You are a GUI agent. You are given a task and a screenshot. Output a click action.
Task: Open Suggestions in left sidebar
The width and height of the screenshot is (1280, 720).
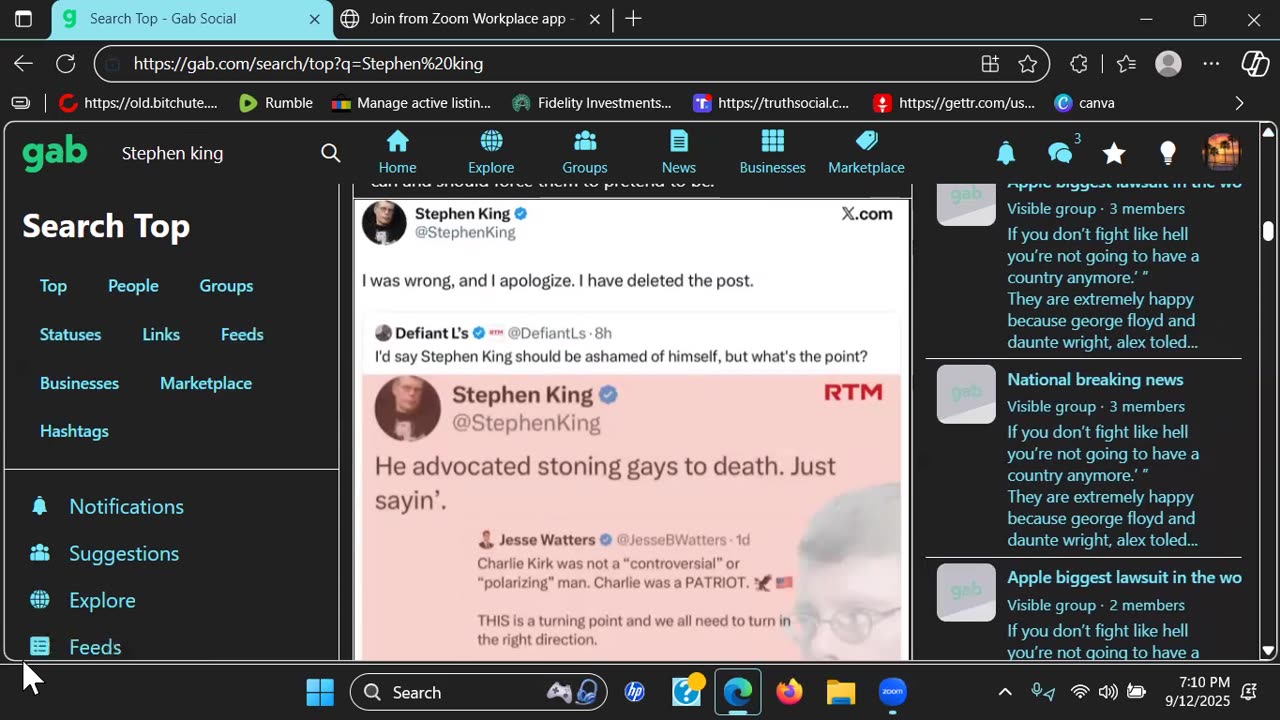(x=105, y=554)
